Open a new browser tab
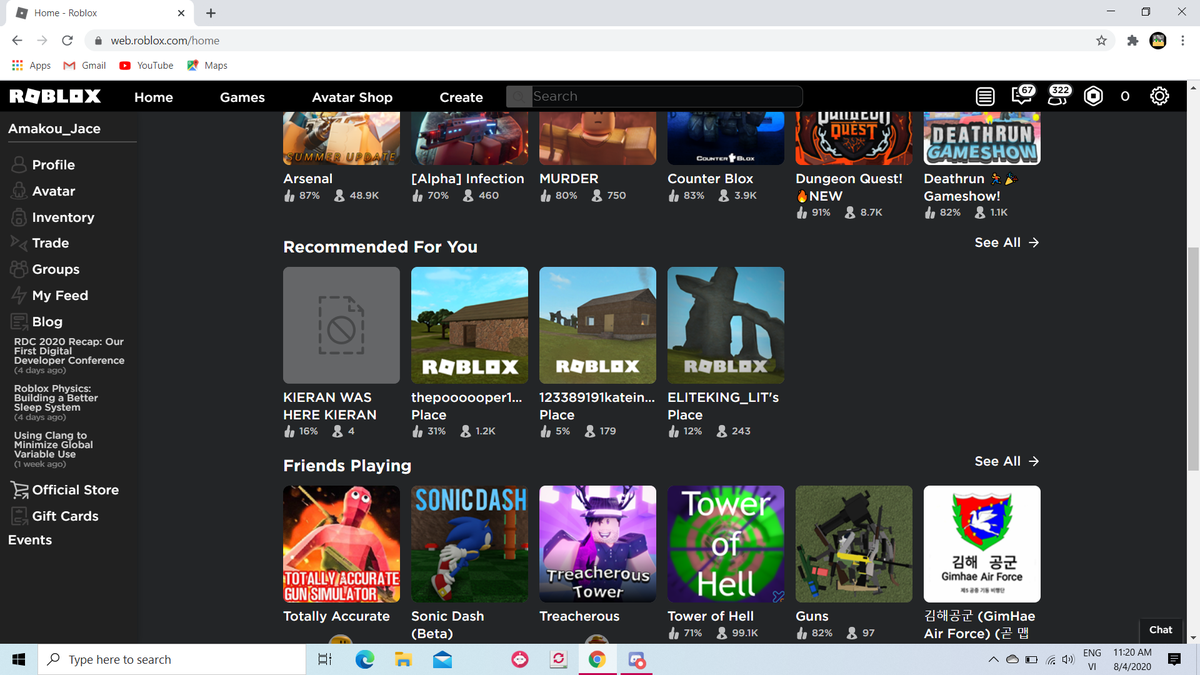The width and height of the screenshot is (1200, 675). coord(210,13)
